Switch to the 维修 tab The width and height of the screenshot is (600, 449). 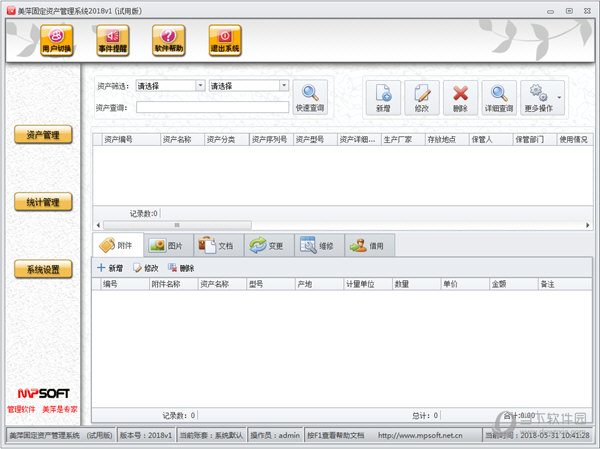point(319,245)
